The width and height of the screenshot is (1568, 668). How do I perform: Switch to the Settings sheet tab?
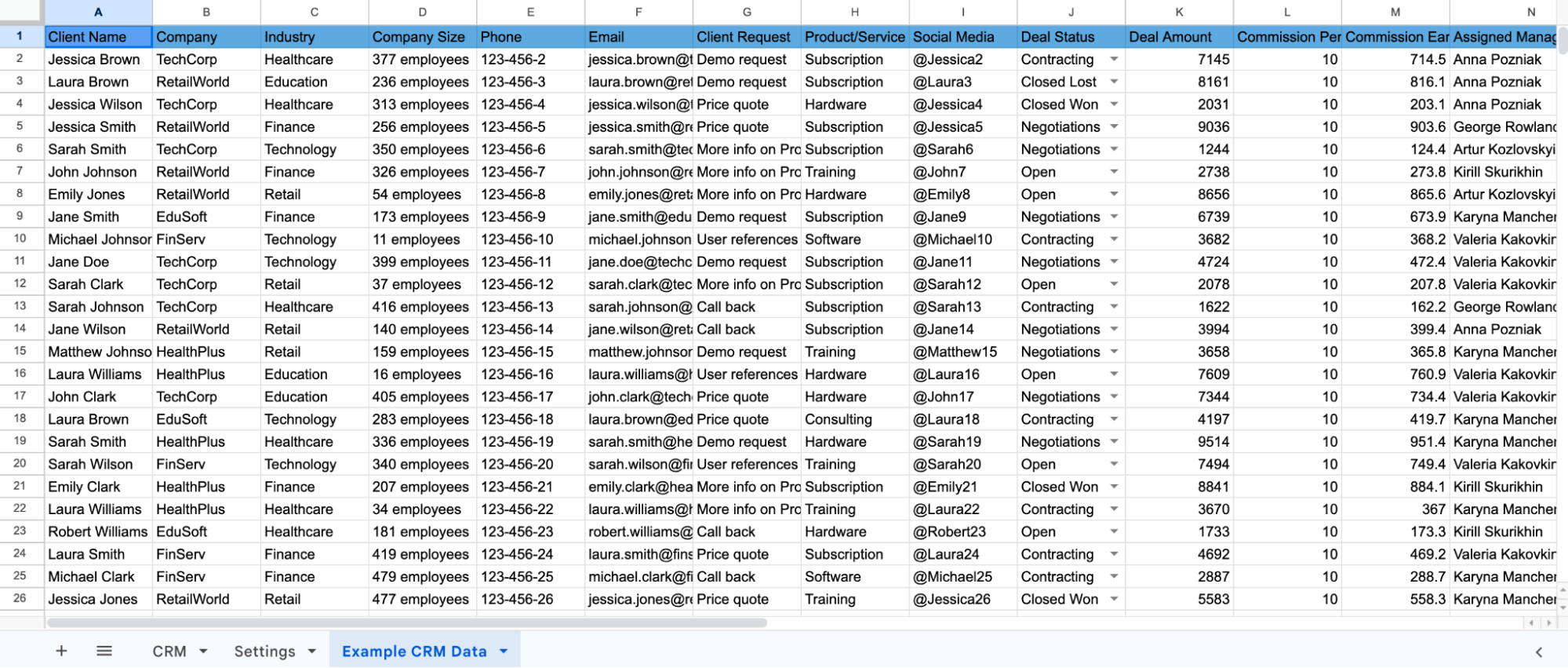click(264, 651)
